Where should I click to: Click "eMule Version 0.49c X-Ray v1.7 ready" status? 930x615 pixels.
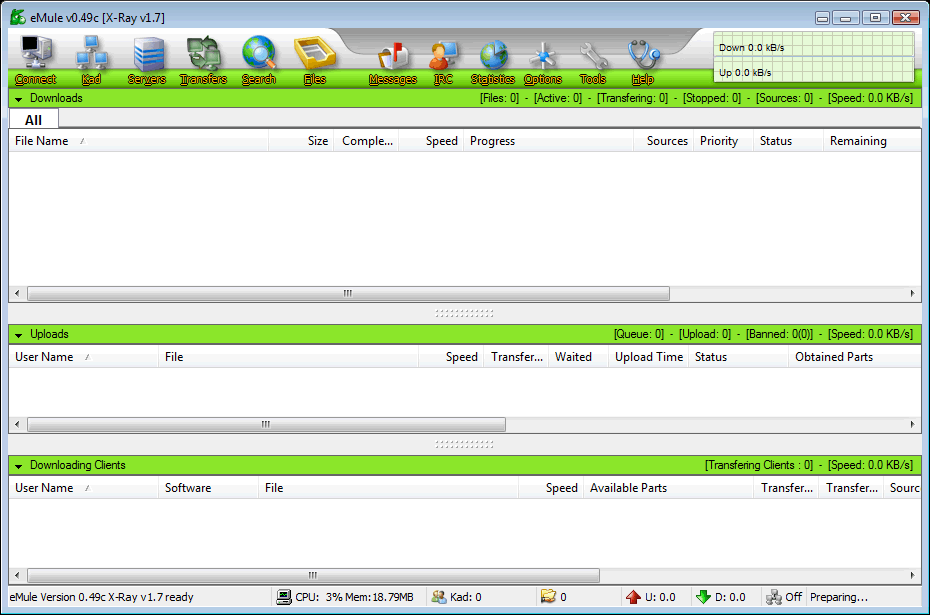click(x=101, y=597)
